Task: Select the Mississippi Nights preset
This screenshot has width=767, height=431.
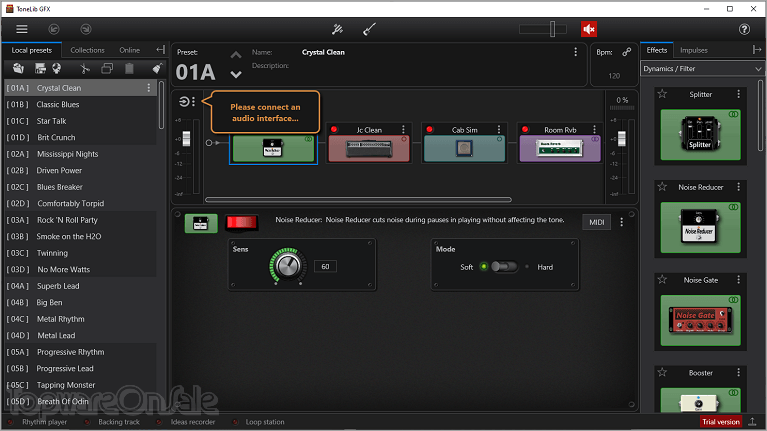Action: [81, 154]
